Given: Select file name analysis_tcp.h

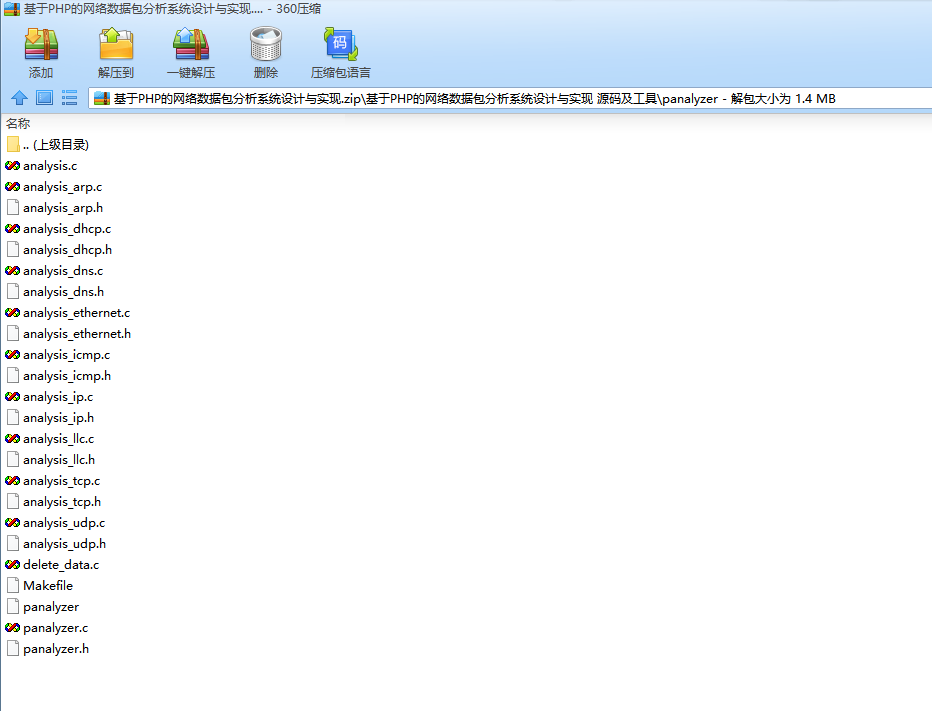Looking at the screenshot, I should (x=62, y=502).
